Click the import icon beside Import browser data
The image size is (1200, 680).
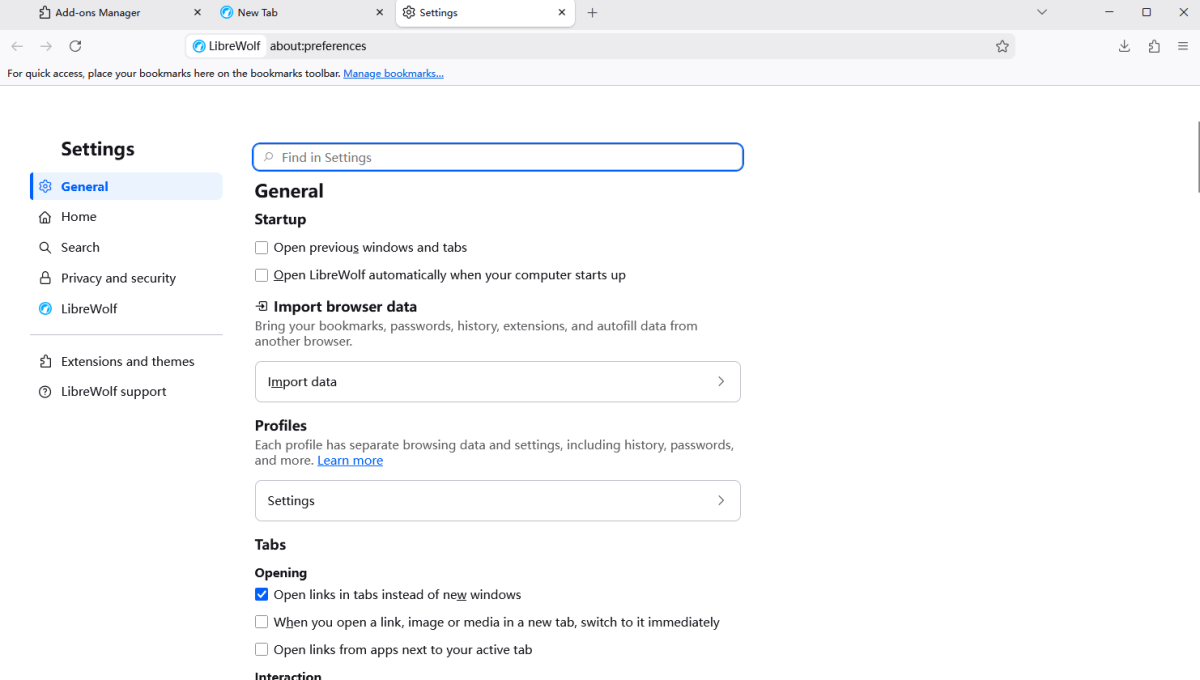click(x=262, y=307)
